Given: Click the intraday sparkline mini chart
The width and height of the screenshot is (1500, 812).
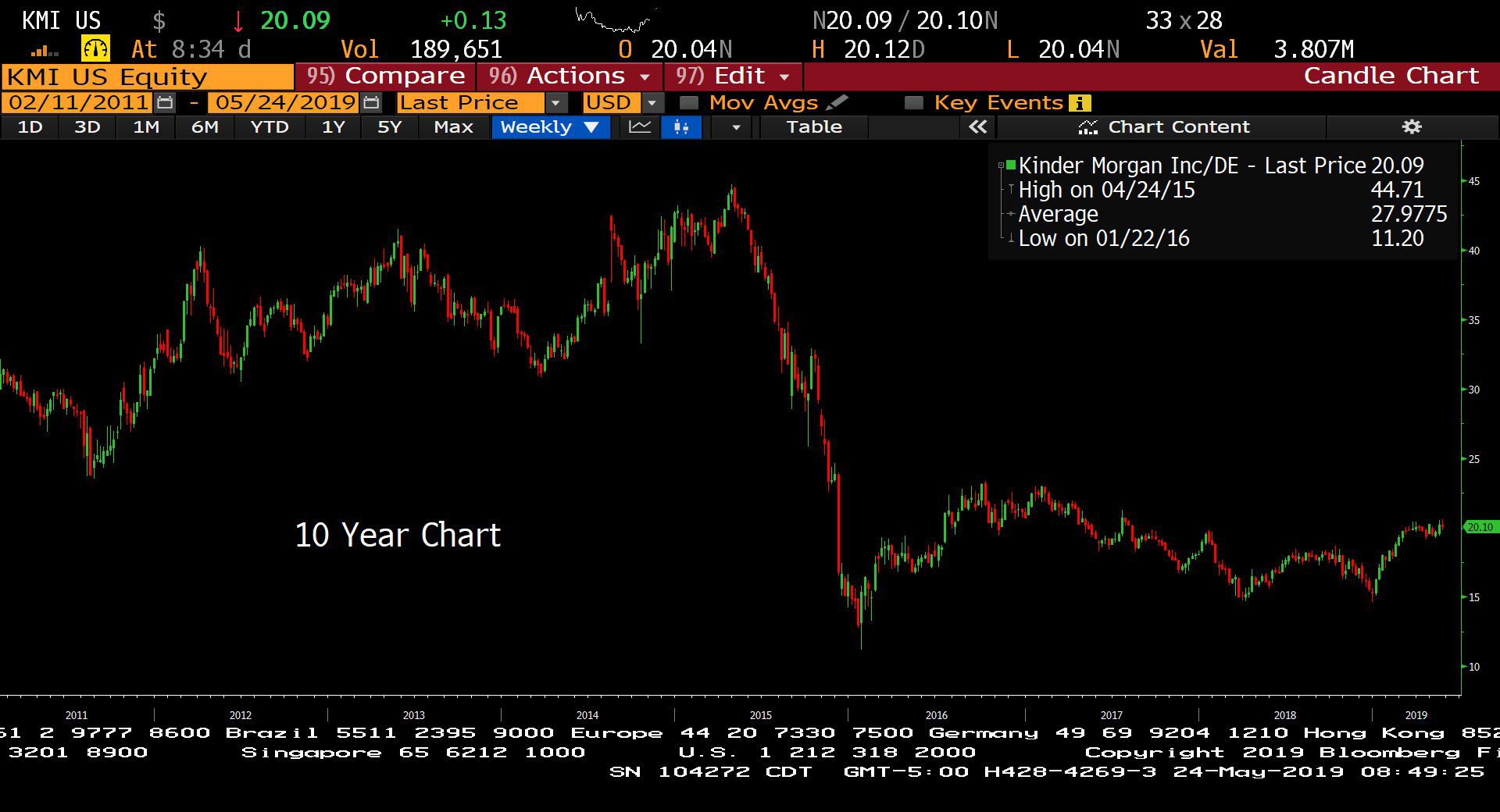Looking at the screenshot, I should [615, 20].
